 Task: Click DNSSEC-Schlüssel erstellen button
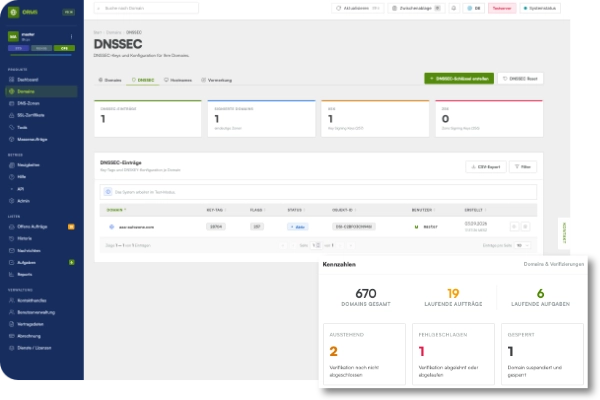pyautogui.click(x=459, y=78)
